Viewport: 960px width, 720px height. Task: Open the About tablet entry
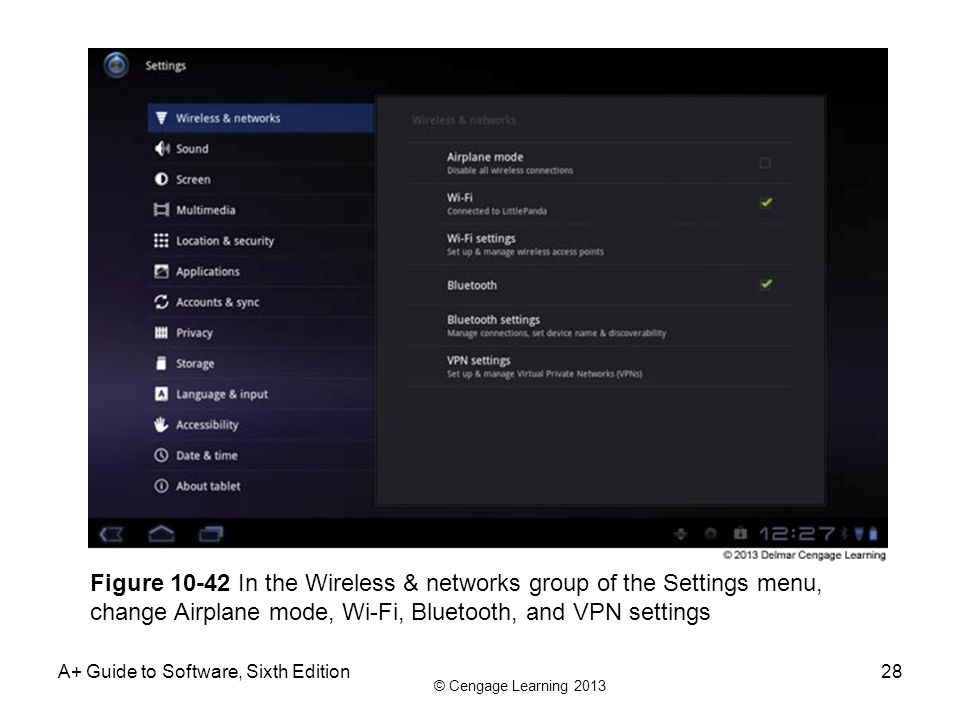tap(261, 486)
